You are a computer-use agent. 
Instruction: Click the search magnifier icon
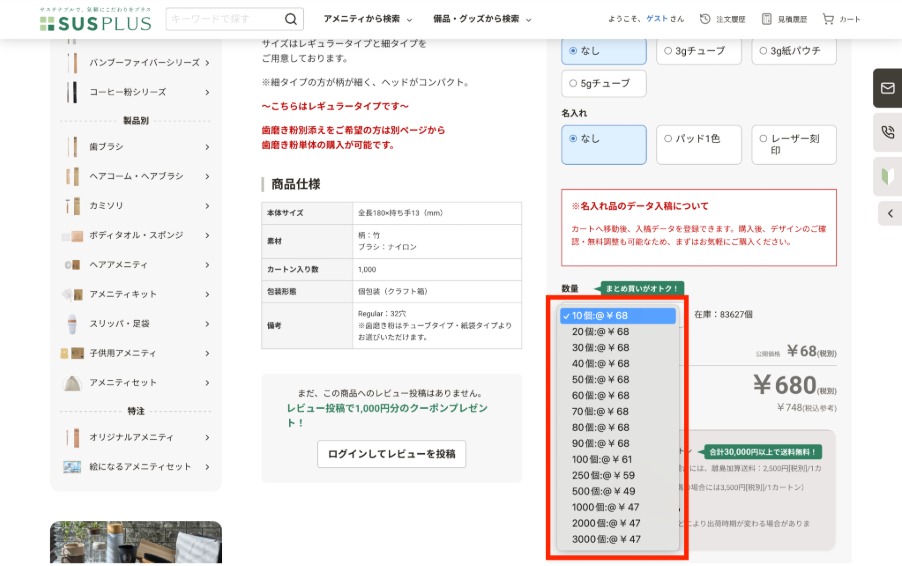[x=291, y=19]
